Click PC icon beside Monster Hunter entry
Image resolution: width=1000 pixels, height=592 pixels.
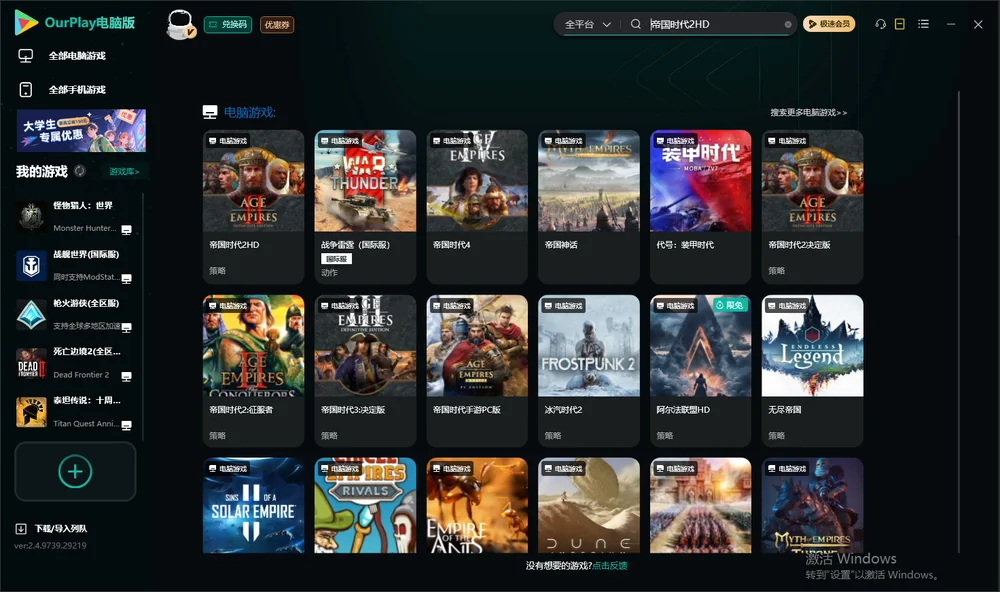(x=126, y=230)
